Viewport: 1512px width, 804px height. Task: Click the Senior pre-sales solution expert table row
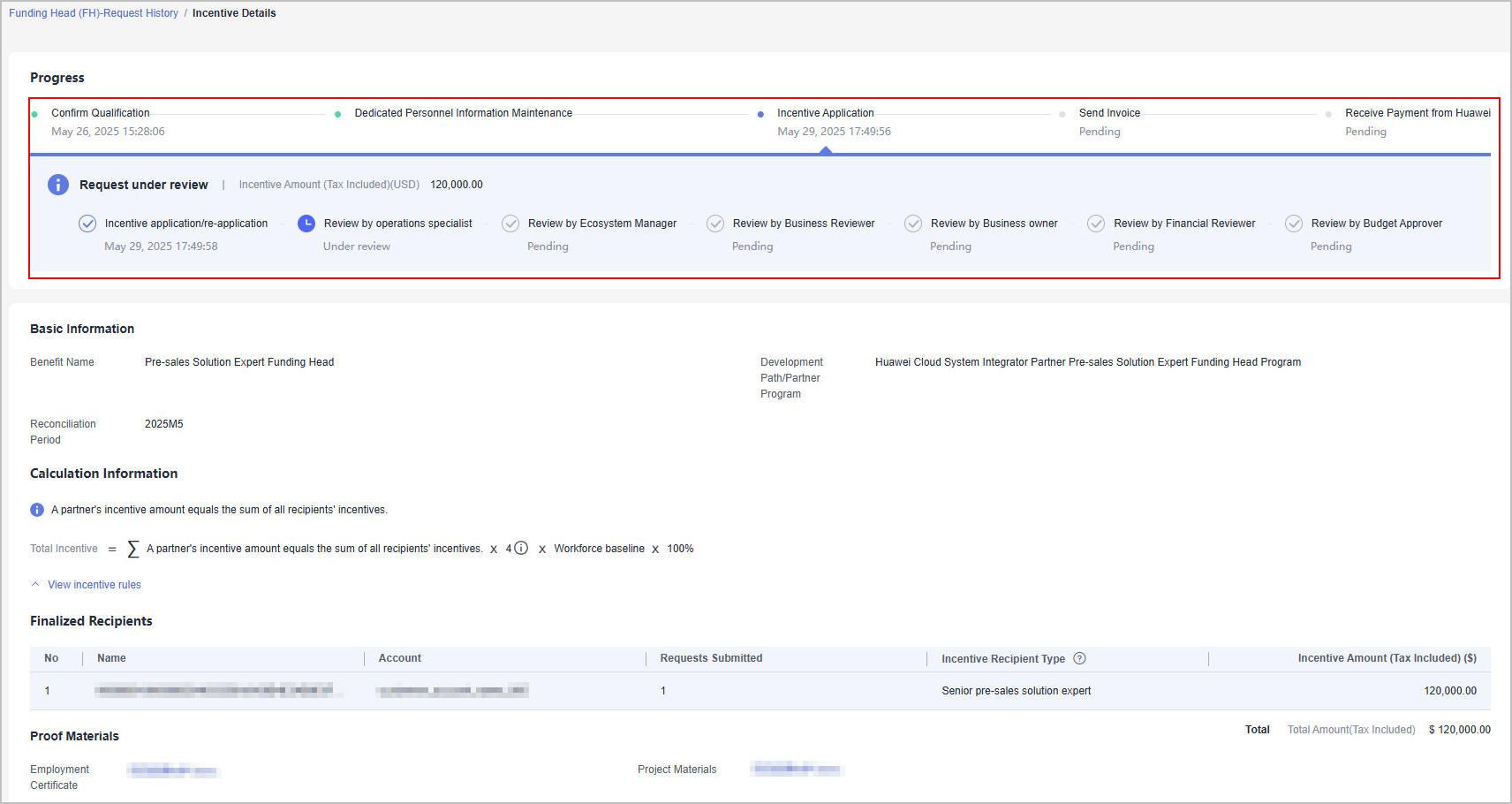tap(1016, 691)
